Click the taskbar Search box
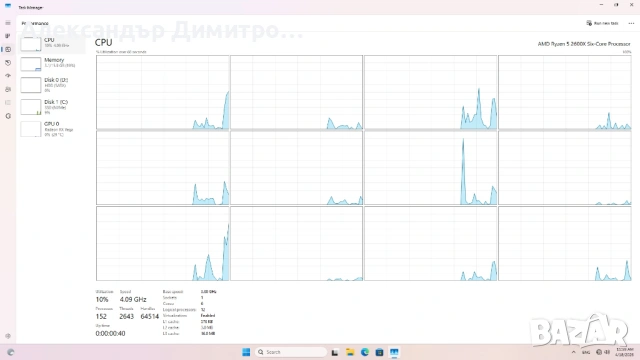 pyautogui.click(x=291, y=352)
